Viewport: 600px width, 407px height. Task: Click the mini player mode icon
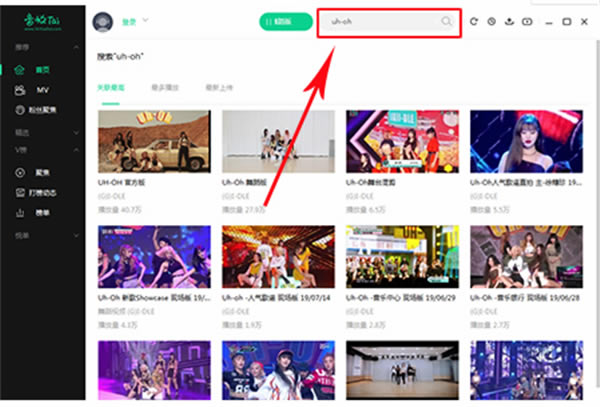point(527,21)
